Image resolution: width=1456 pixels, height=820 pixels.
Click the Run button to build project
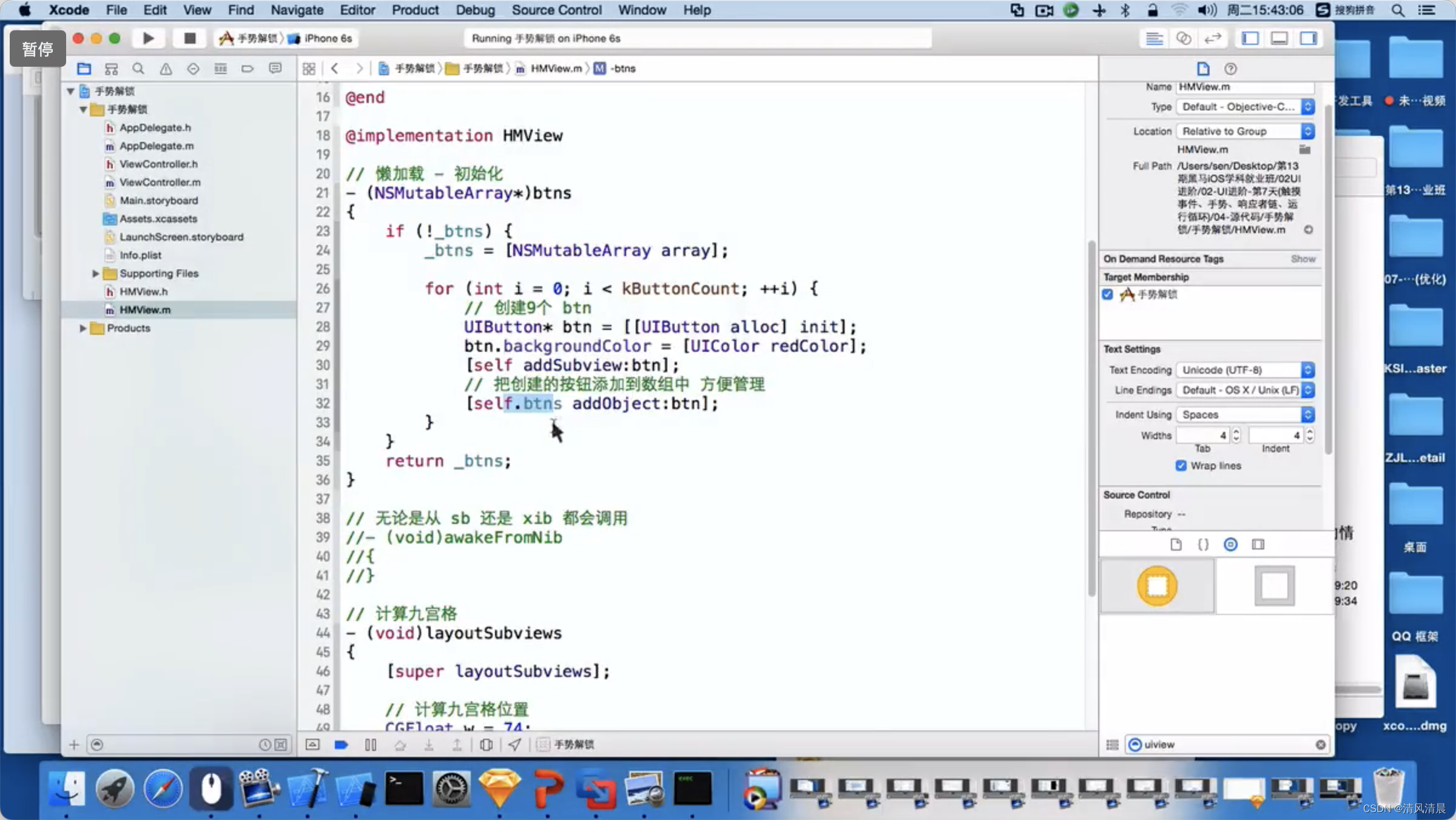(147, 38)
